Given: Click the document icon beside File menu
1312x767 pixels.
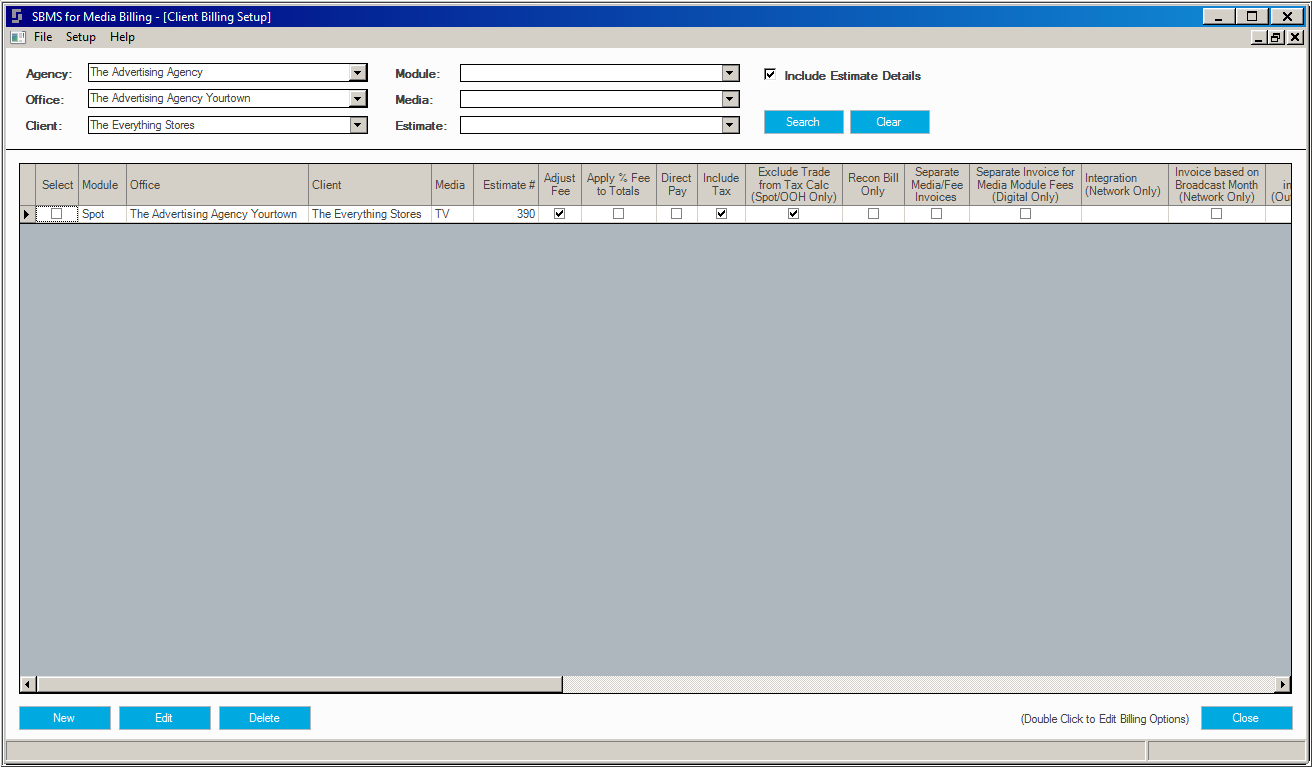Looking at the screenshot, I should (x=17, y=37).
